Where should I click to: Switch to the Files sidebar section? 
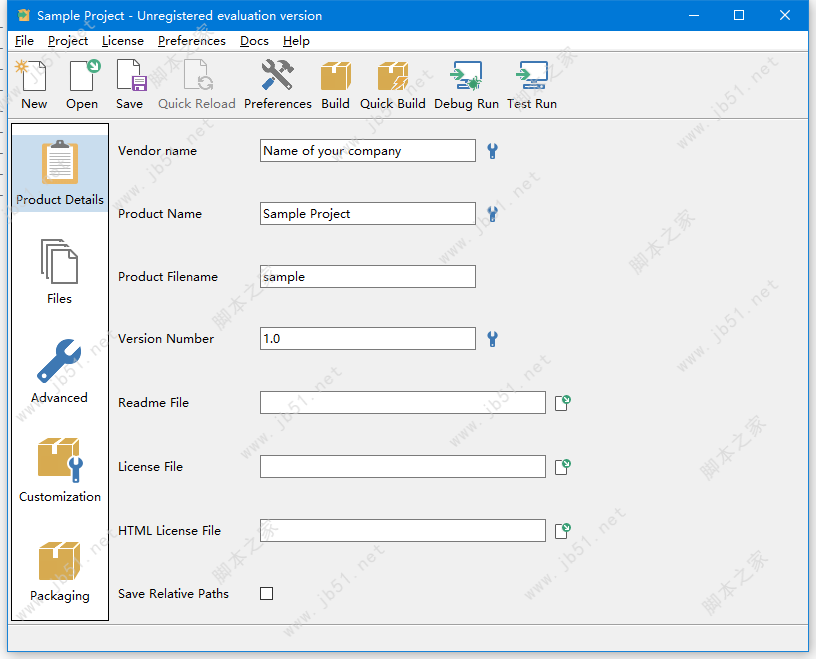click(x=59, y=272)
